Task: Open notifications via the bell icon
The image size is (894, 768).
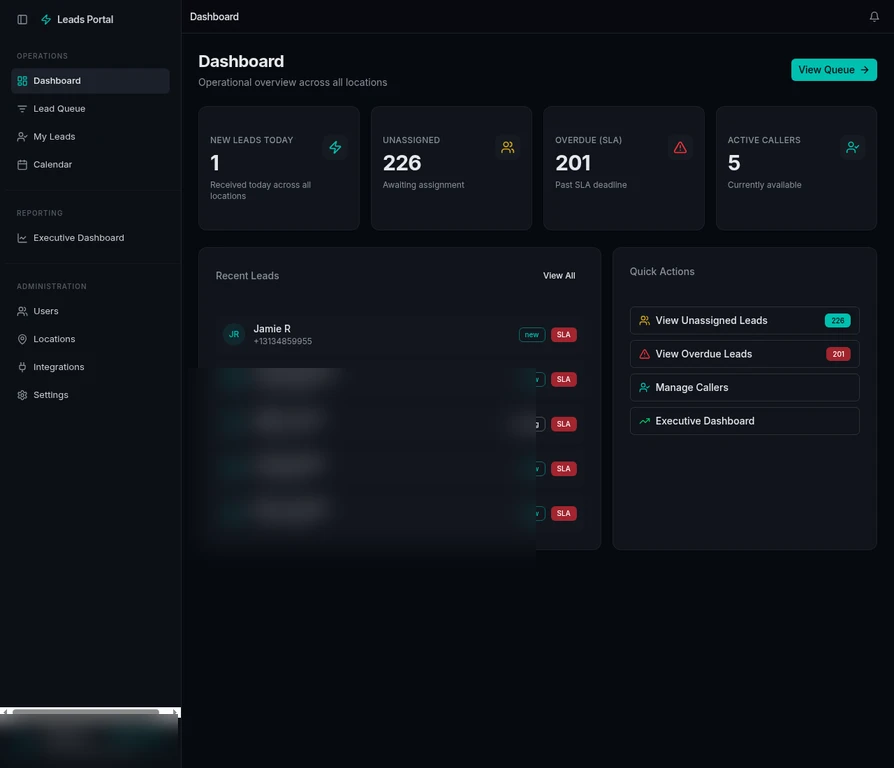Action: click(x=874, y=17)
